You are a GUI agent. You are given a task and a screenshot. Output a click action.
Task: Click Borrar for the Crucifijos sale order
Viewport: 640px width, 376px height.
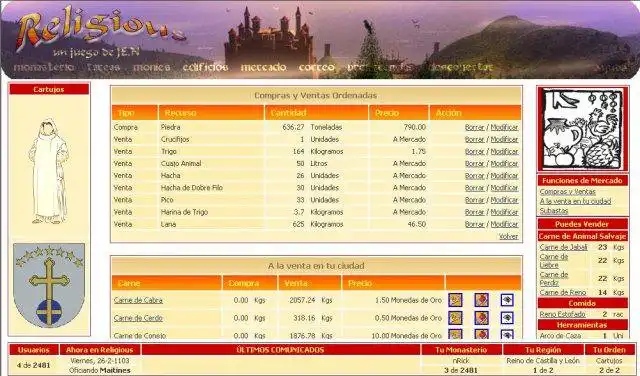tap(475, 140)
